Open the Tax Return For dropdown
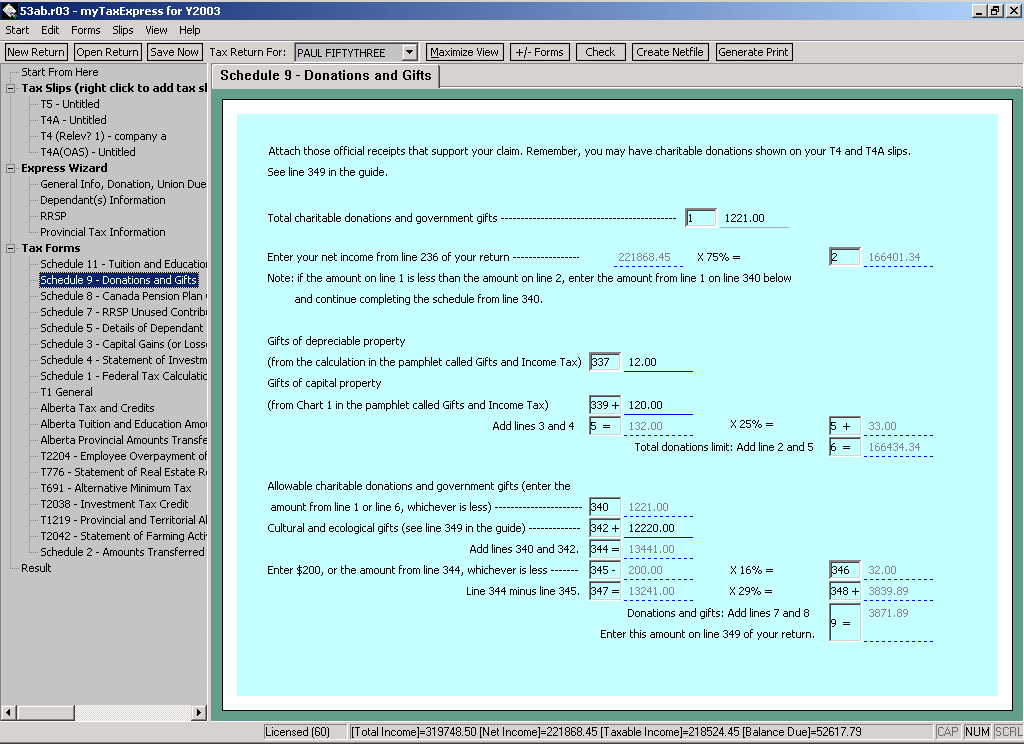This screenshot has width=1024, height=744. pos(409,52)
